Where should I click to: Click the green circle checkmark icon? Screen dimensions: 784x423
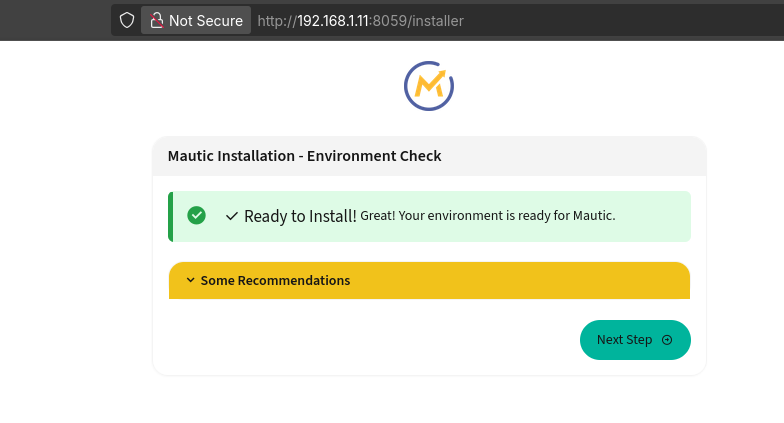point(197,215)
